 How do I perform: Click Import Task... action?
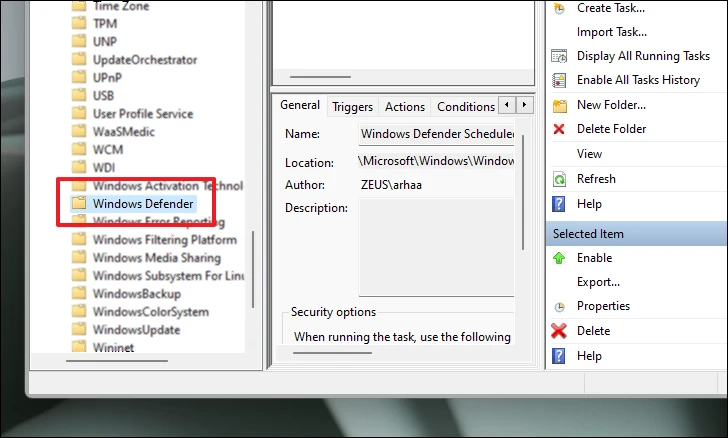611,32
